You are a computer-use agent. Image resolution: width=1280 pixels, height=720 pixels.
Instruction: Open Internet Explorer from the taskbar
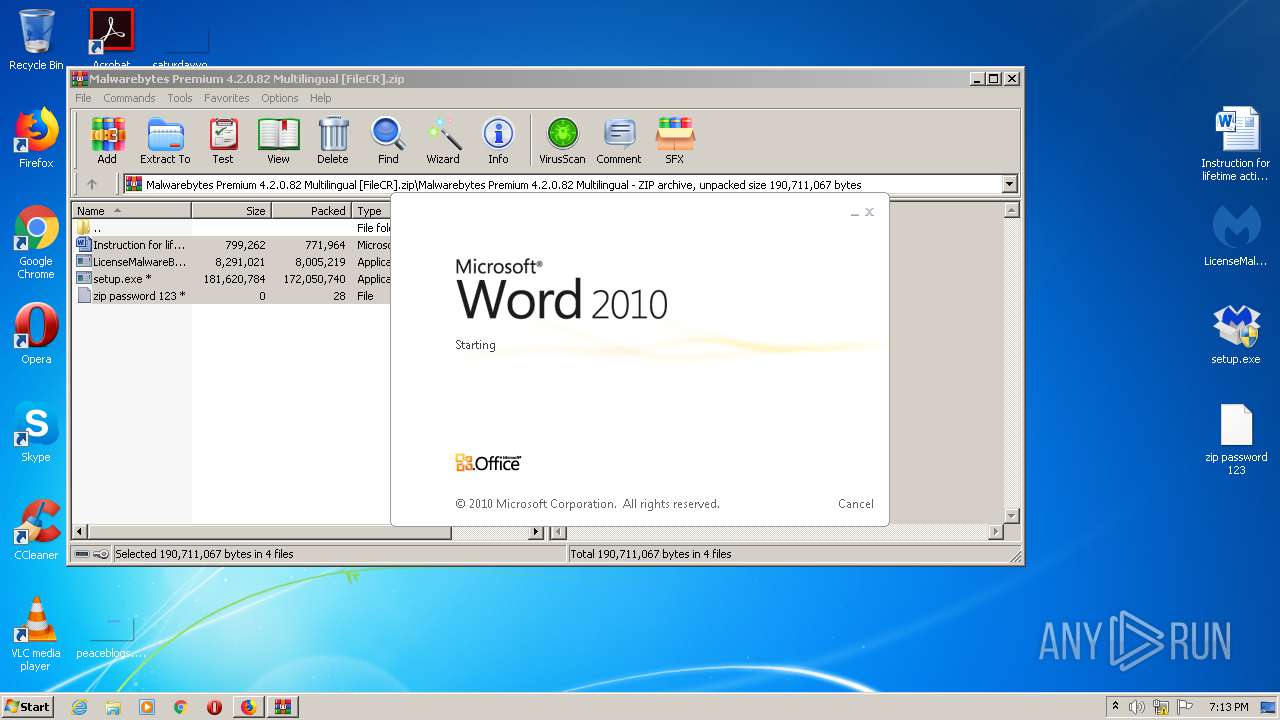[79, 707]
